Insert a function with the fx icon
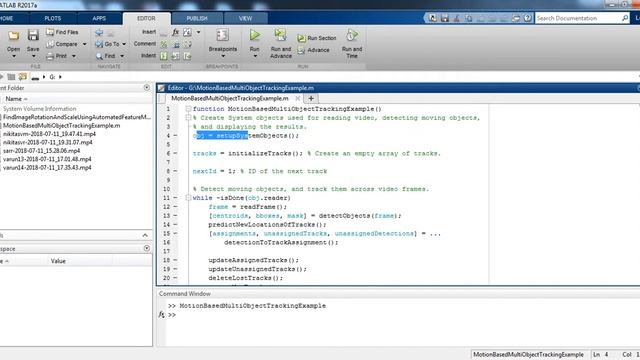Viewport: 640px width, 360px height. tap(176, 32)
